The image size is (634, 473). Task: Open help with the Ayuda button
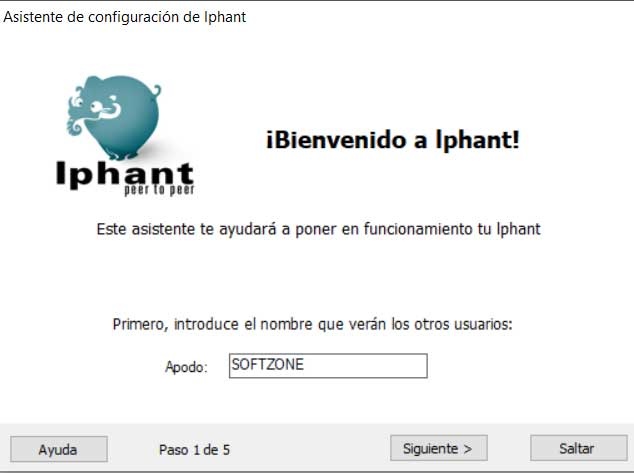pyautogui.click(x=59, y=449)
